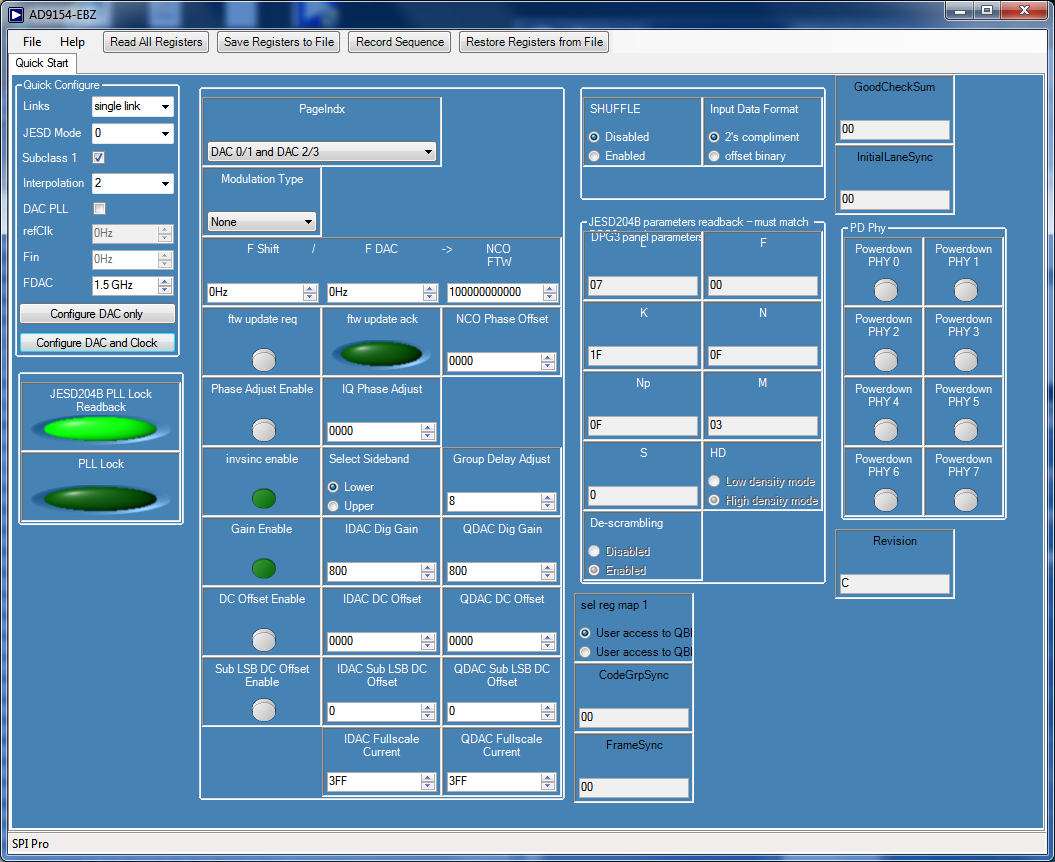Toggle Powerdown PHY 1 button
Screen dimensions: 1055x862
[x=966, y=290]
